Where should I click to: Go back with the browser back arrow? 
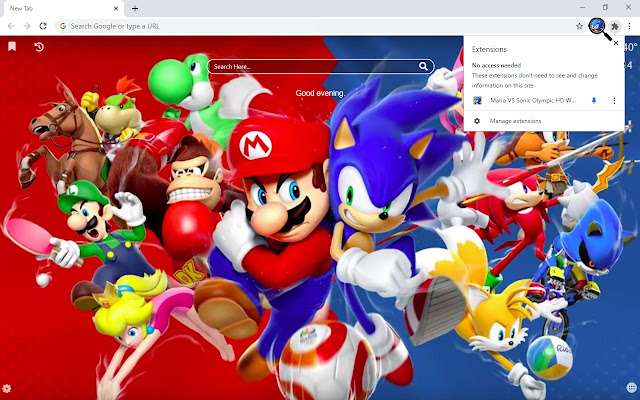(x=11, y=26)
